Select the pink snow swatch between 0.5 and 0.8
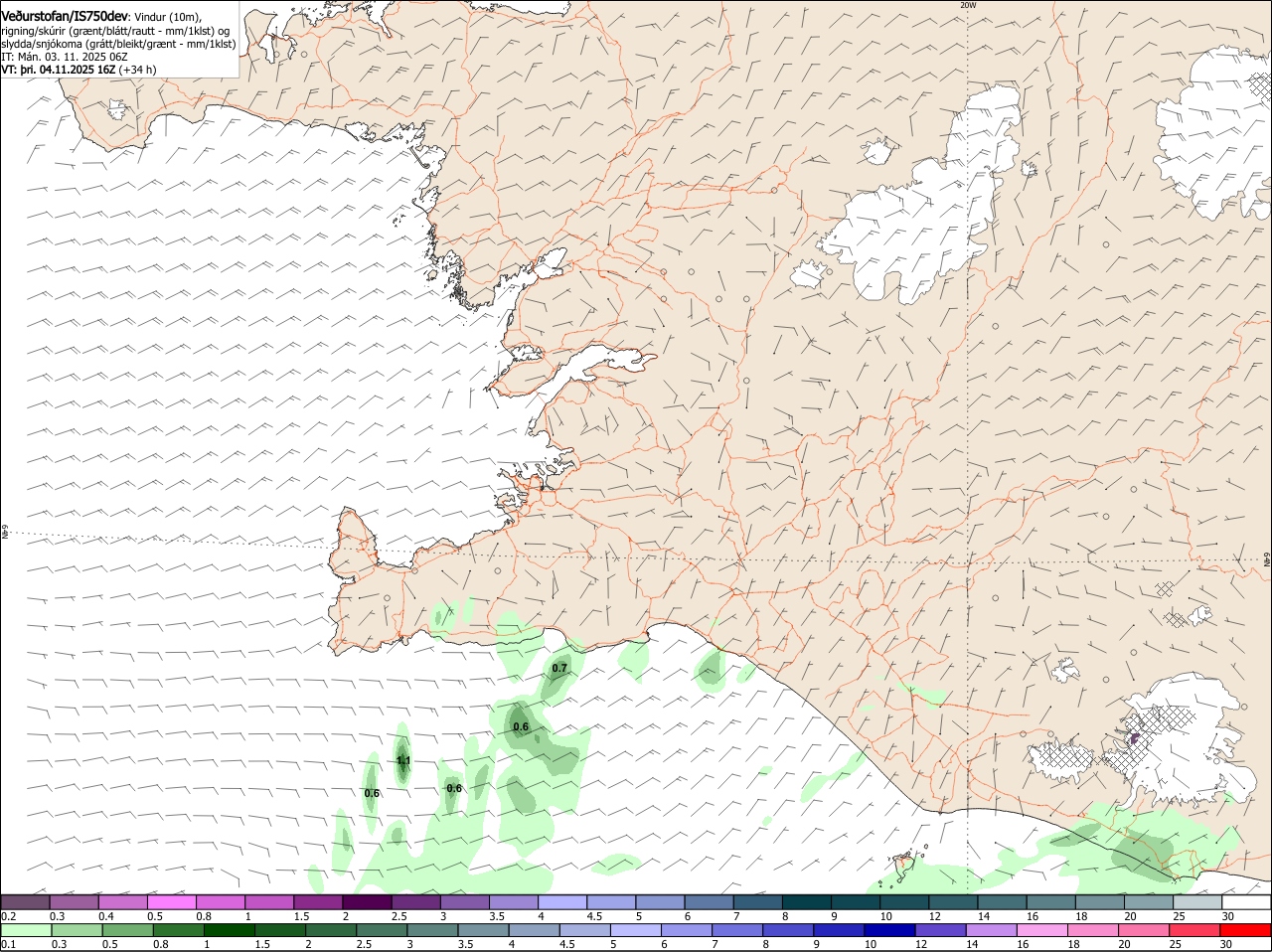Viewport: 1272px width, 952px height. point(172,902)
